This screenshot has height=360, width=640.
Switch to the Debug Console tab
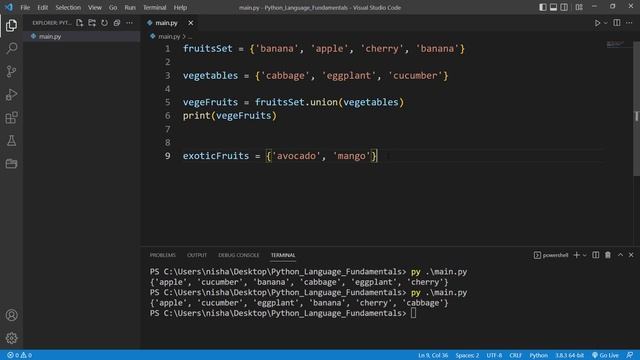point(238,255)
